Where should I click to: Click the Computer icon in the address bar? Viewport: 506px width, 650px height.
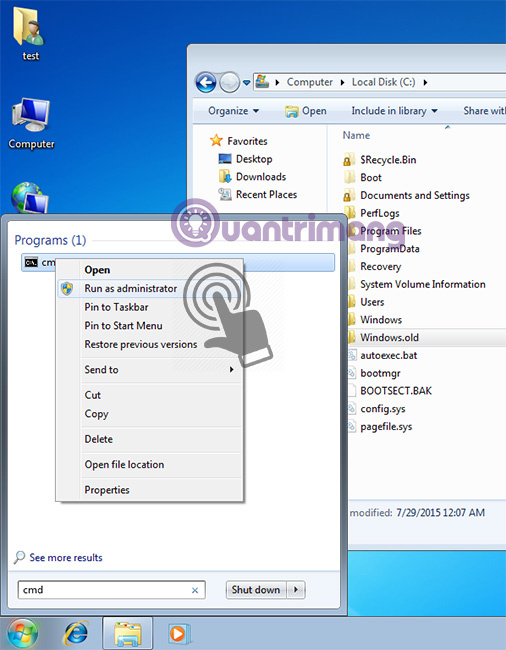click(262, 82)
